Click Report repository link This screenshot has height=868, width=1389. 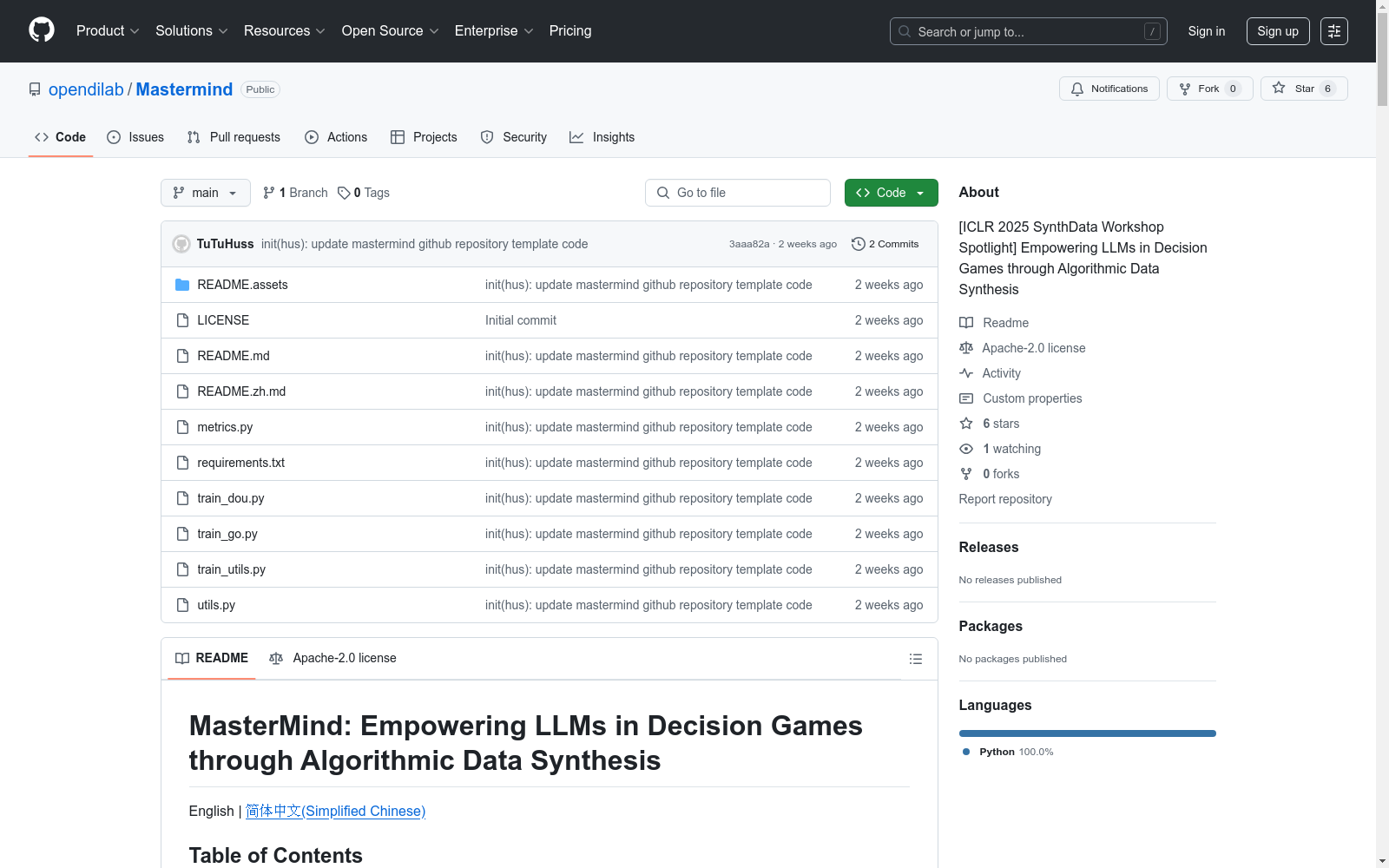click(1005, 499)
